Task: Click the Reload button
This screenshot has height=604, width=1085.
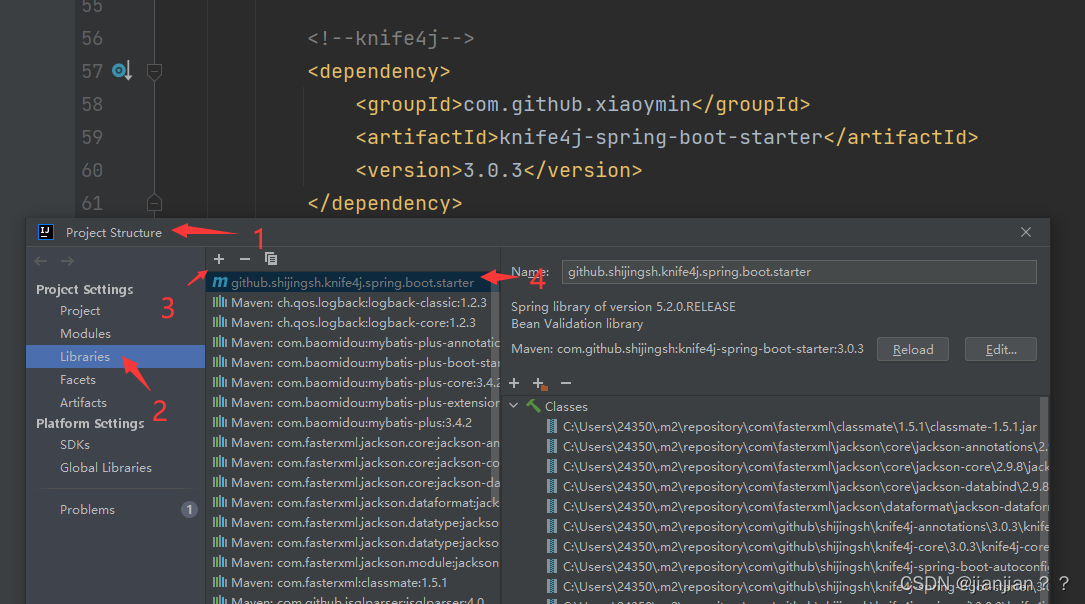Action: (911, 349)
